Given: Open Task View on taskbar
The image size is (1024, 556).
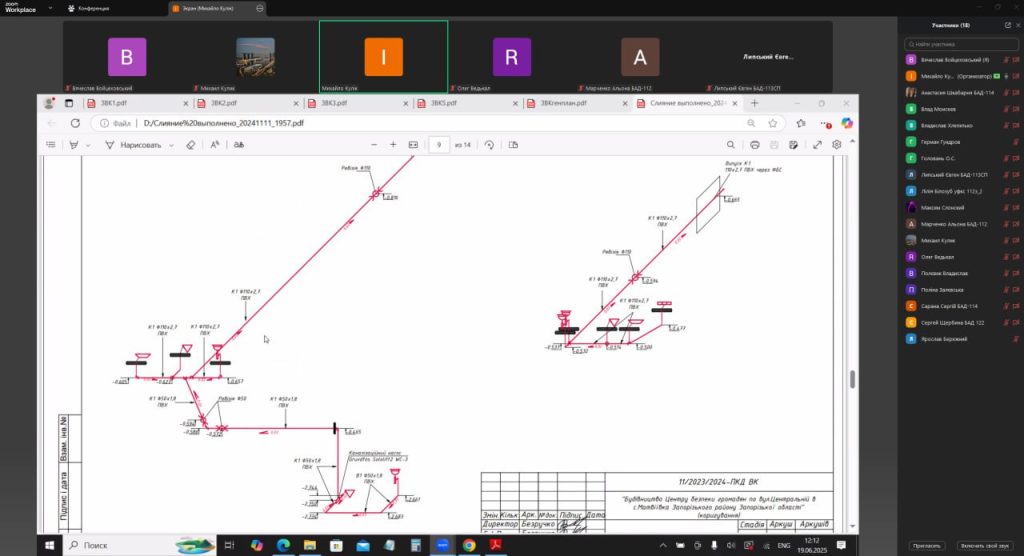Looking at the screenshot, I should (229, 545).
